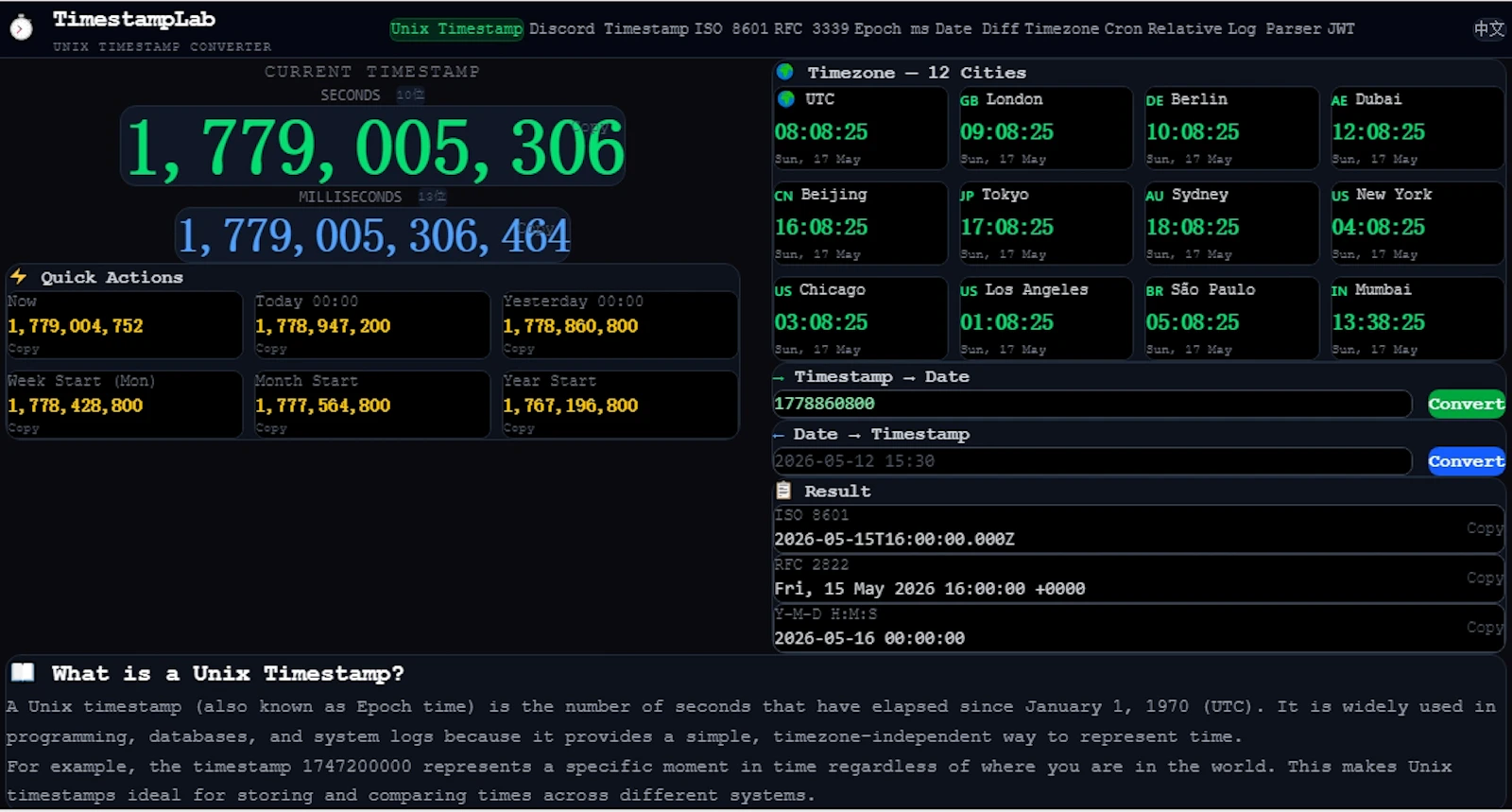Focus the Timestamp → Date input field
This screenshot has height=812, width=1512.
click(1091, 404)
